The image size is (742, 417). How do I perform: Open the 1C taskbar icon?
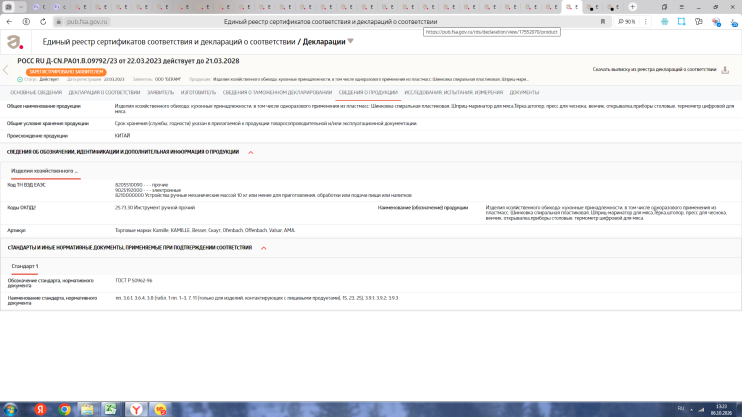tap(160, 409)
